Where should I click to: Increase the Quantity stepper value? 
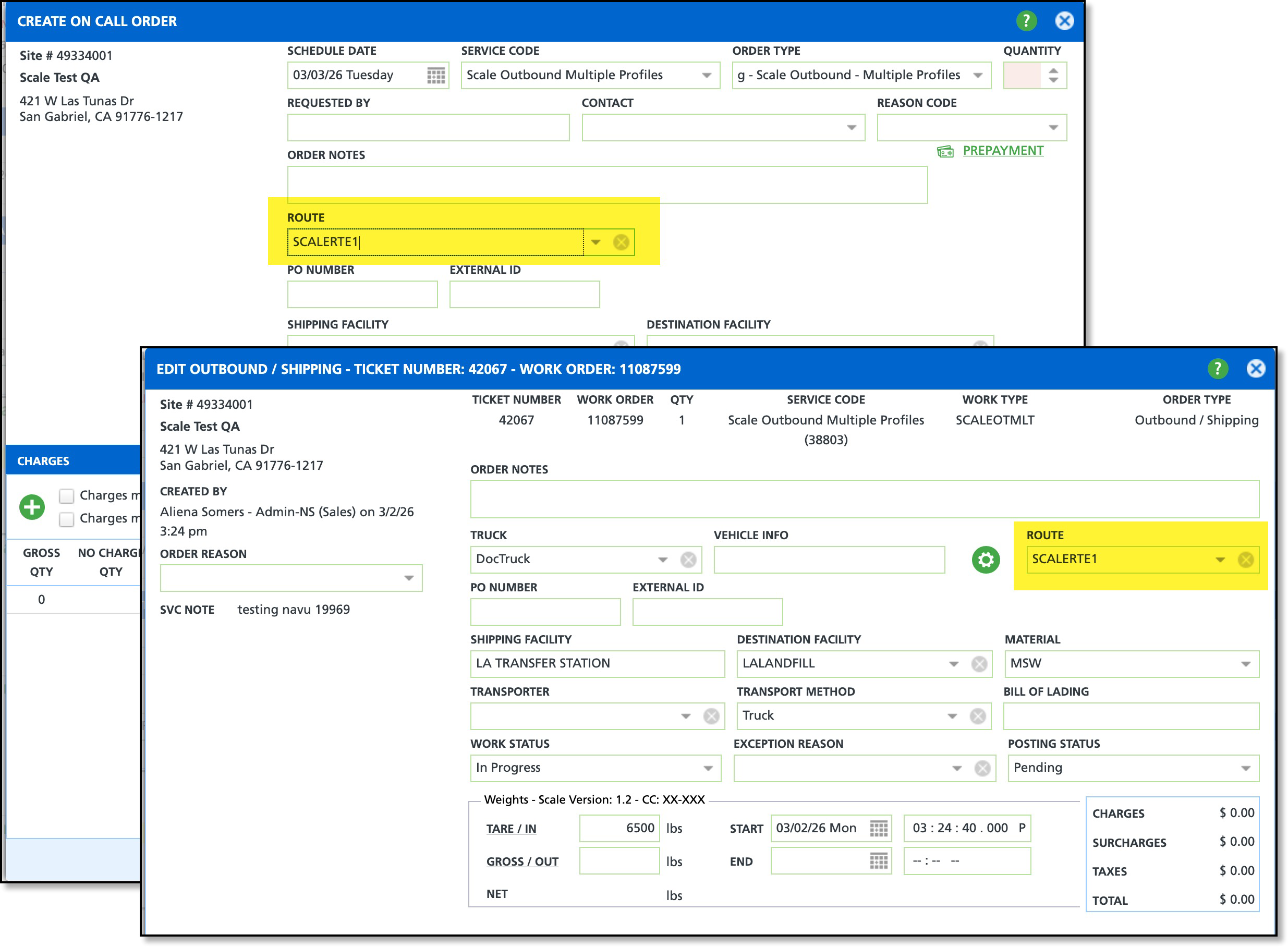pos(1053,70)
